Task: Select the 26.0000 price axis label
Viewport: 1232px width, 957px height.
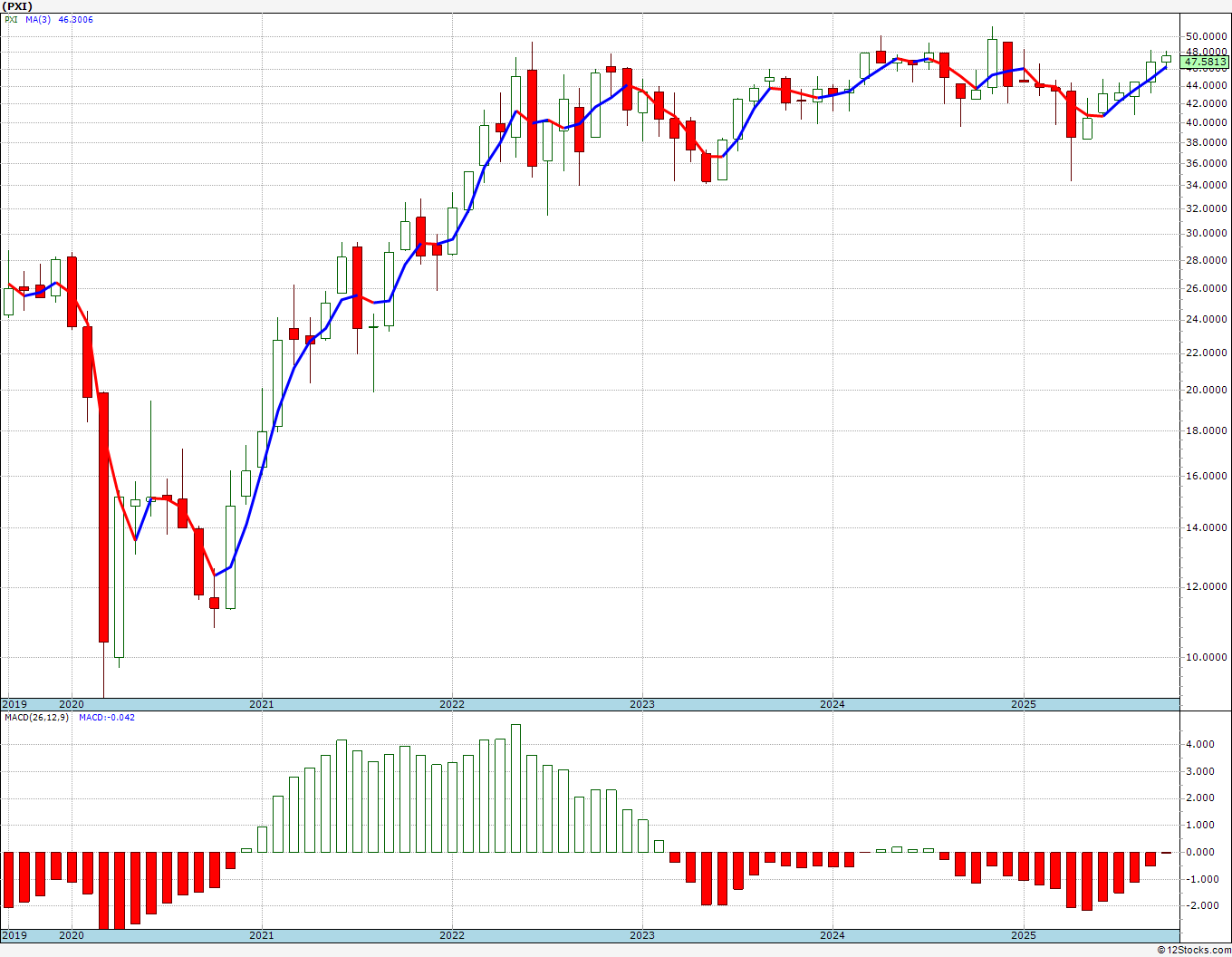Action: coord(1206,288)
